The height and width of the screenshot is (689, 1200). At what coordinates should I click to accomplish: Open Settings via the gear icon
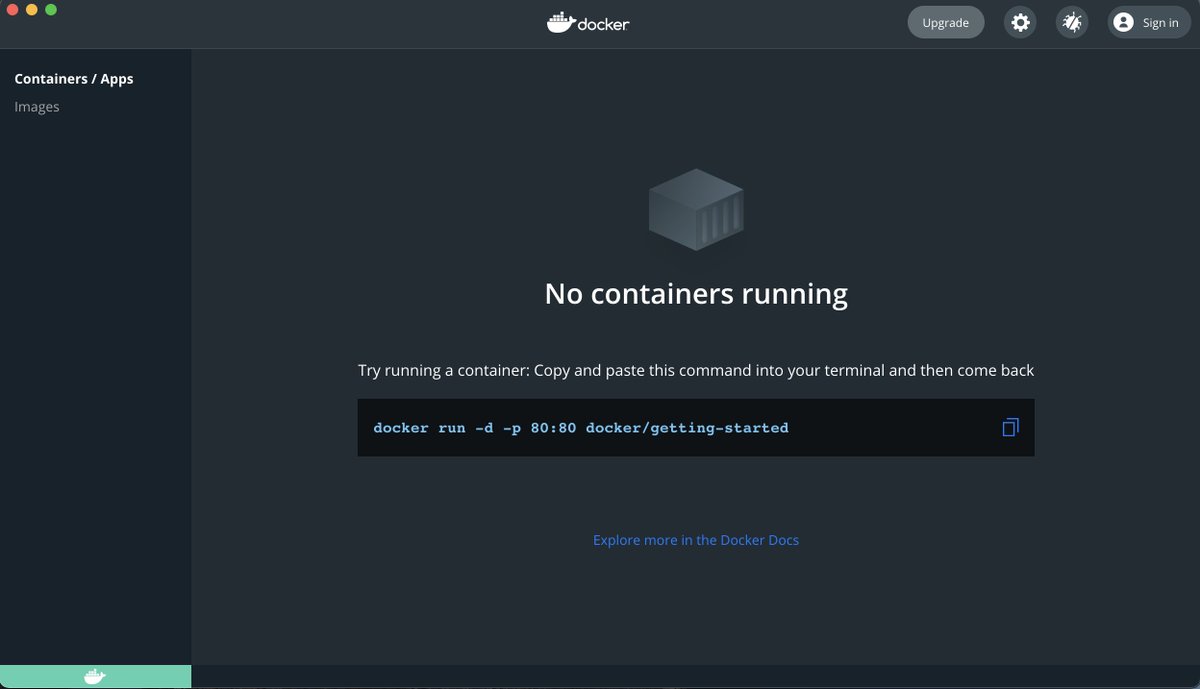tap(1020, 22)
